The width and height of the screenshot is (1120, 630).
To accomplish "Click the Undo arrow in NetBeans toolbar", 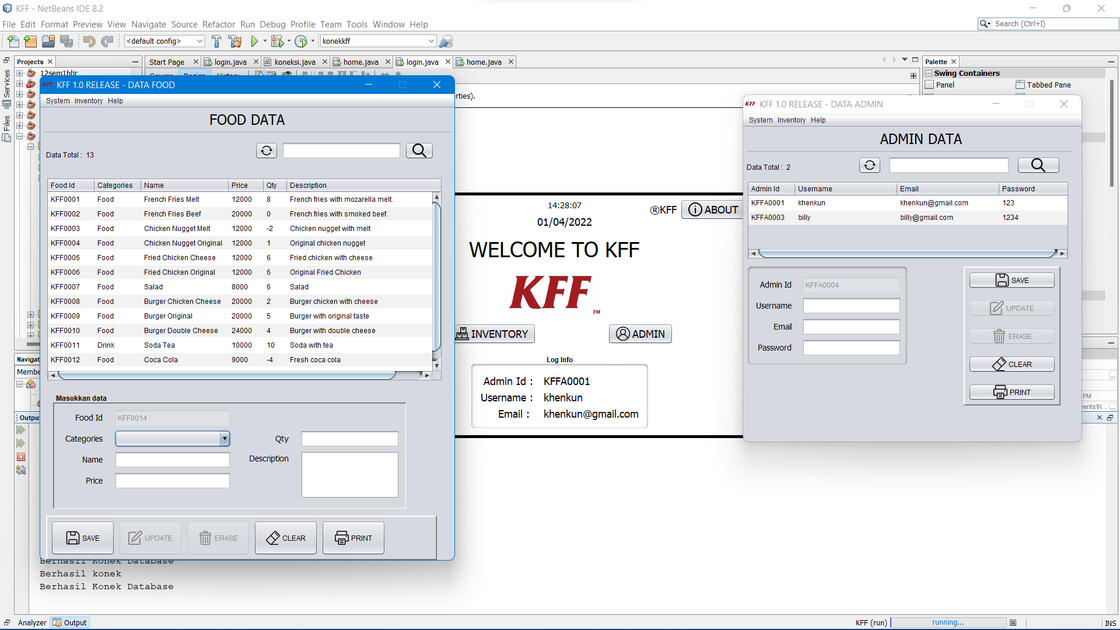I will 89,41.
